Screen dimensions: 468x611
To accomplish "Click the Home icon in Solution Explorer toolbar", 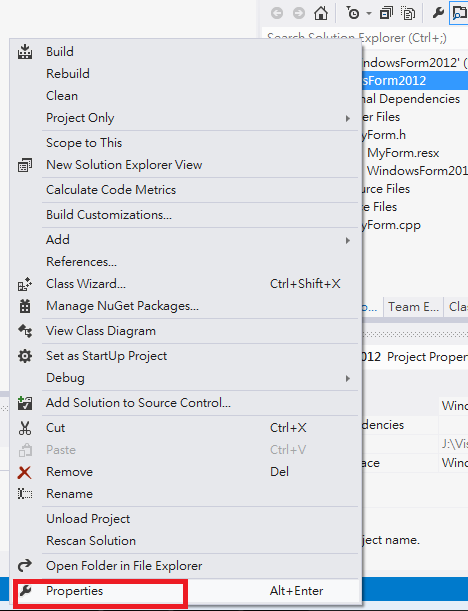I will (321, 14).
